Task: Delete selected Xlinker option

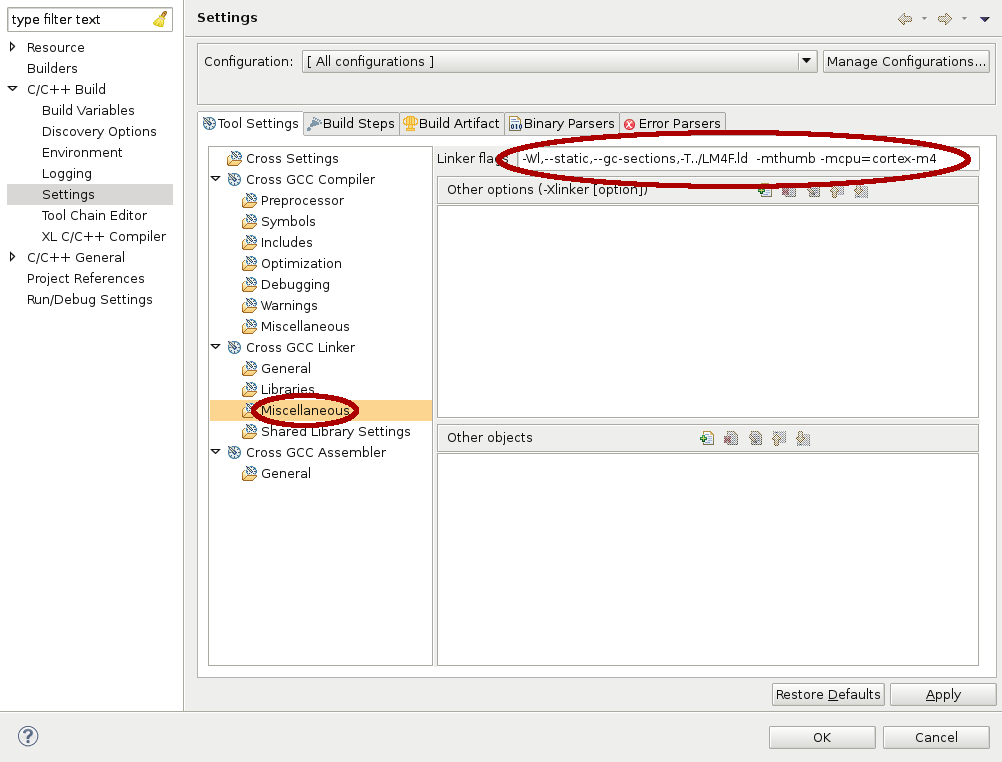Action: point(789,191)
